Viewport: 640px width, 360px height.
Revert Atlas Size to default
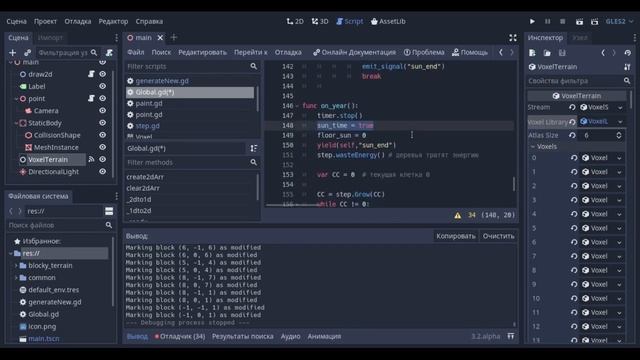[572, 136]
